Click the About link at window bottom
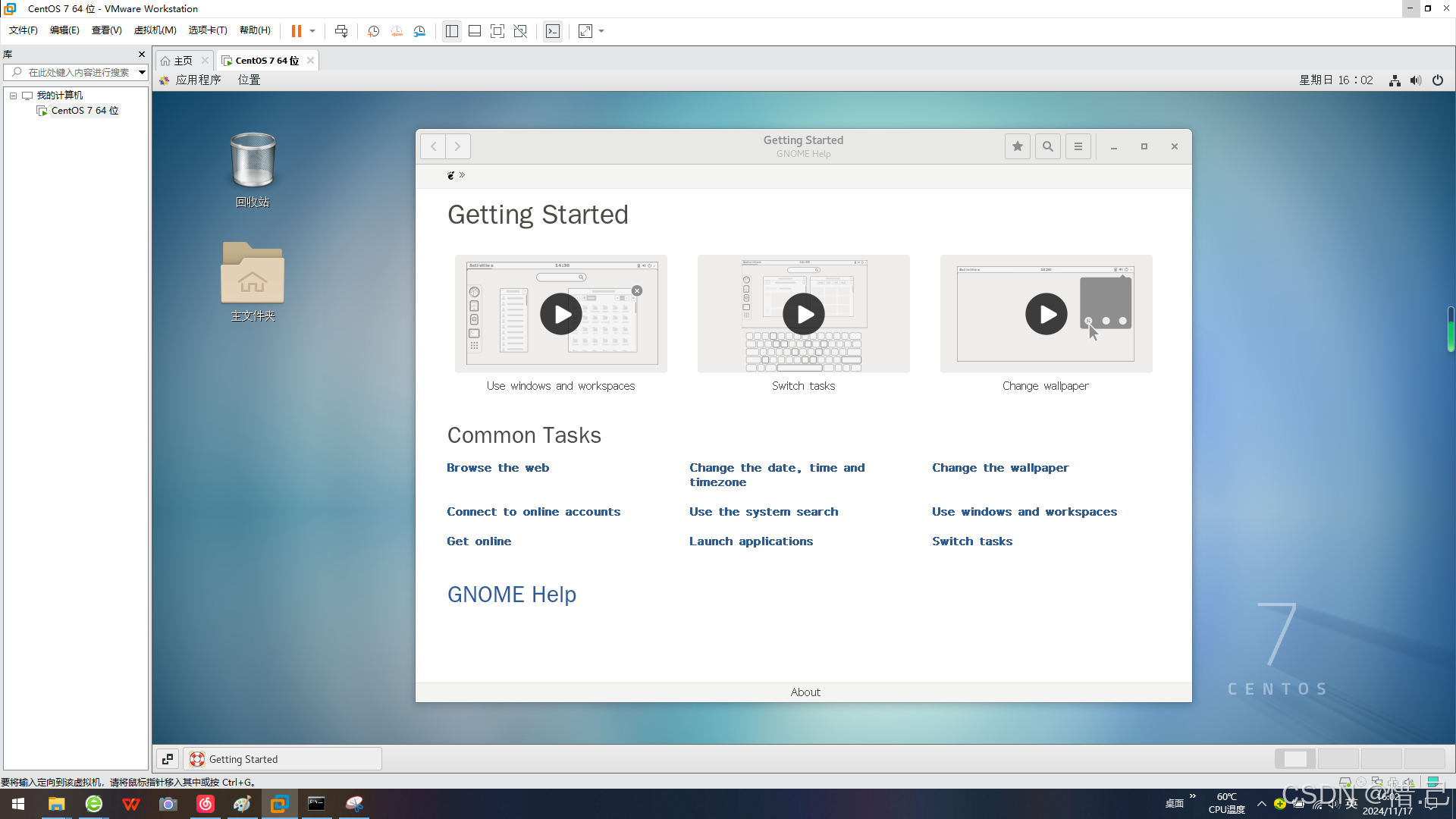This screenshot has height=819, width=1456. pyautogui.click(x=805, y=692)
